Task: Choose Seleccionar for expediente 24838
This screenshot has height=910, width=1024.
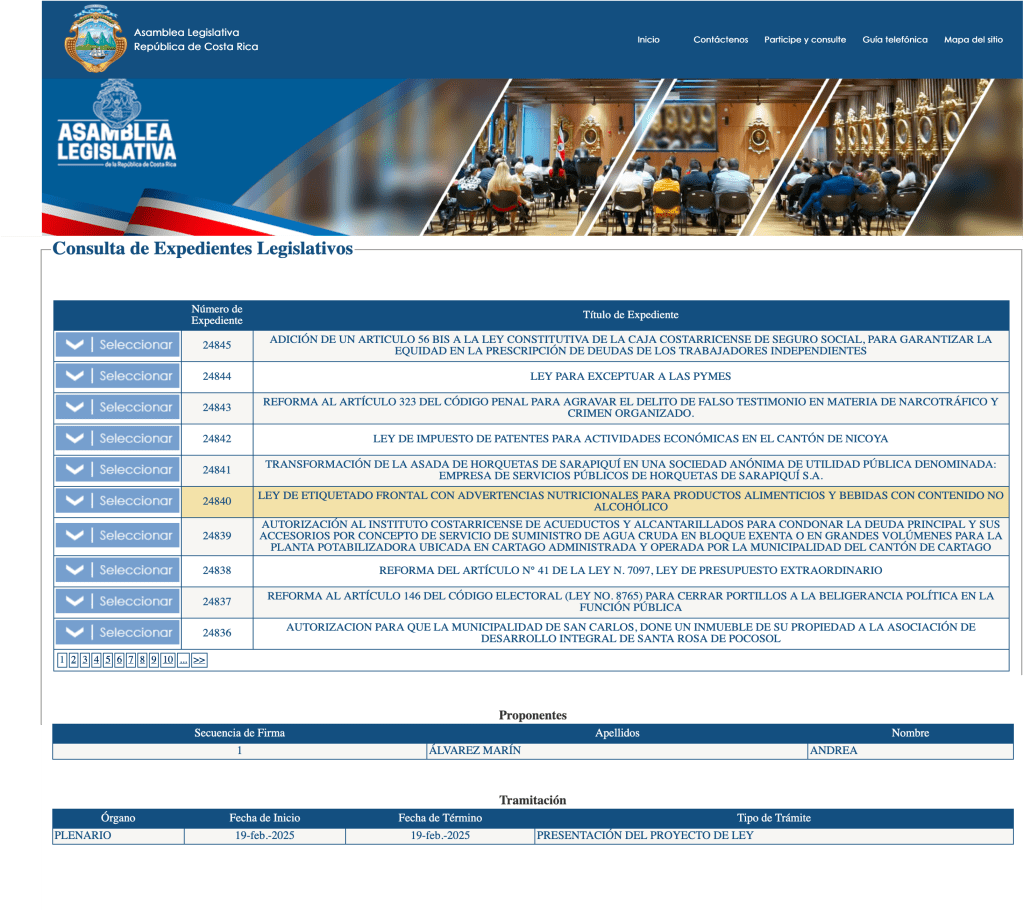Action: click(x=135, y=570)
